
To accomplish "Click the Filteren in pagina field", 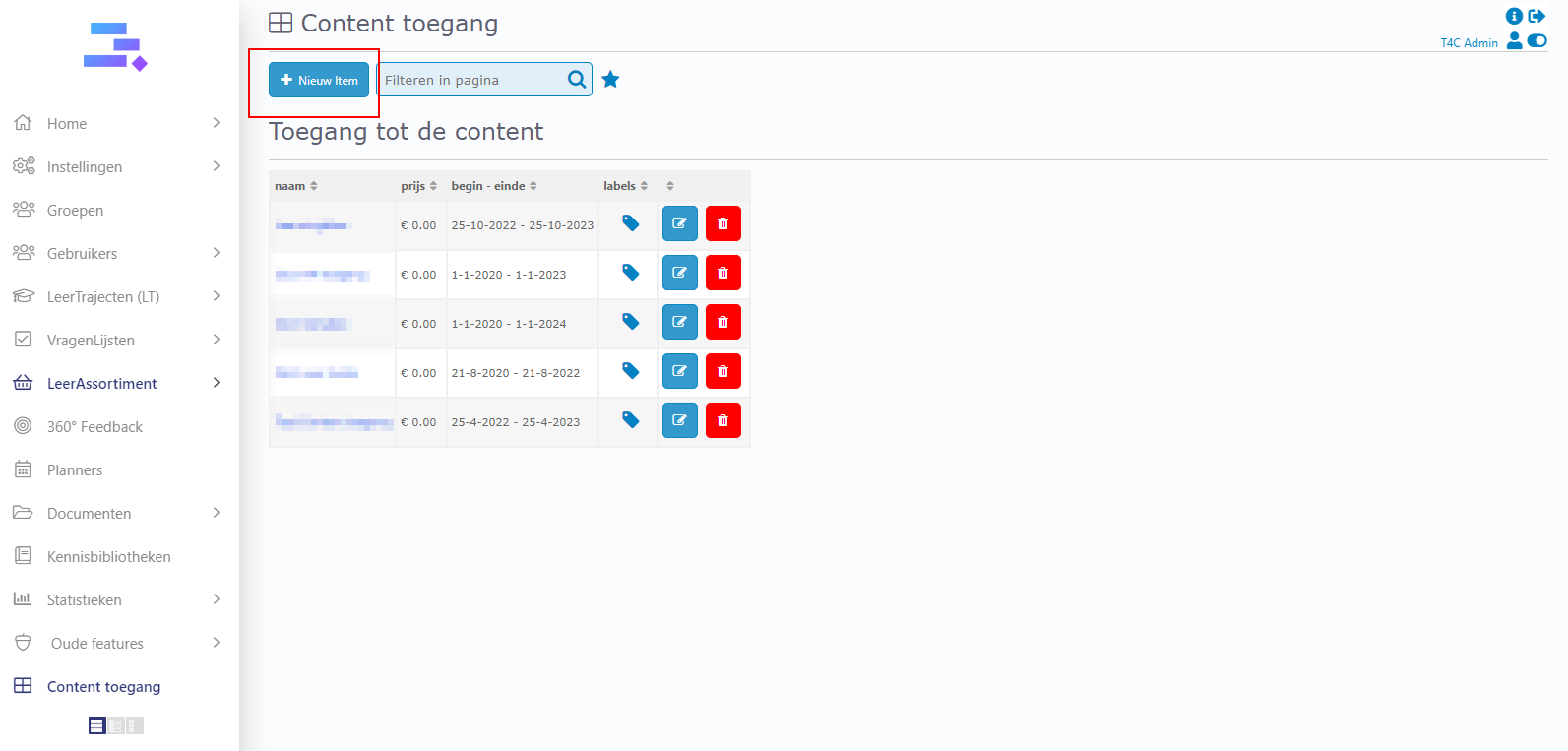I will 470,80.
